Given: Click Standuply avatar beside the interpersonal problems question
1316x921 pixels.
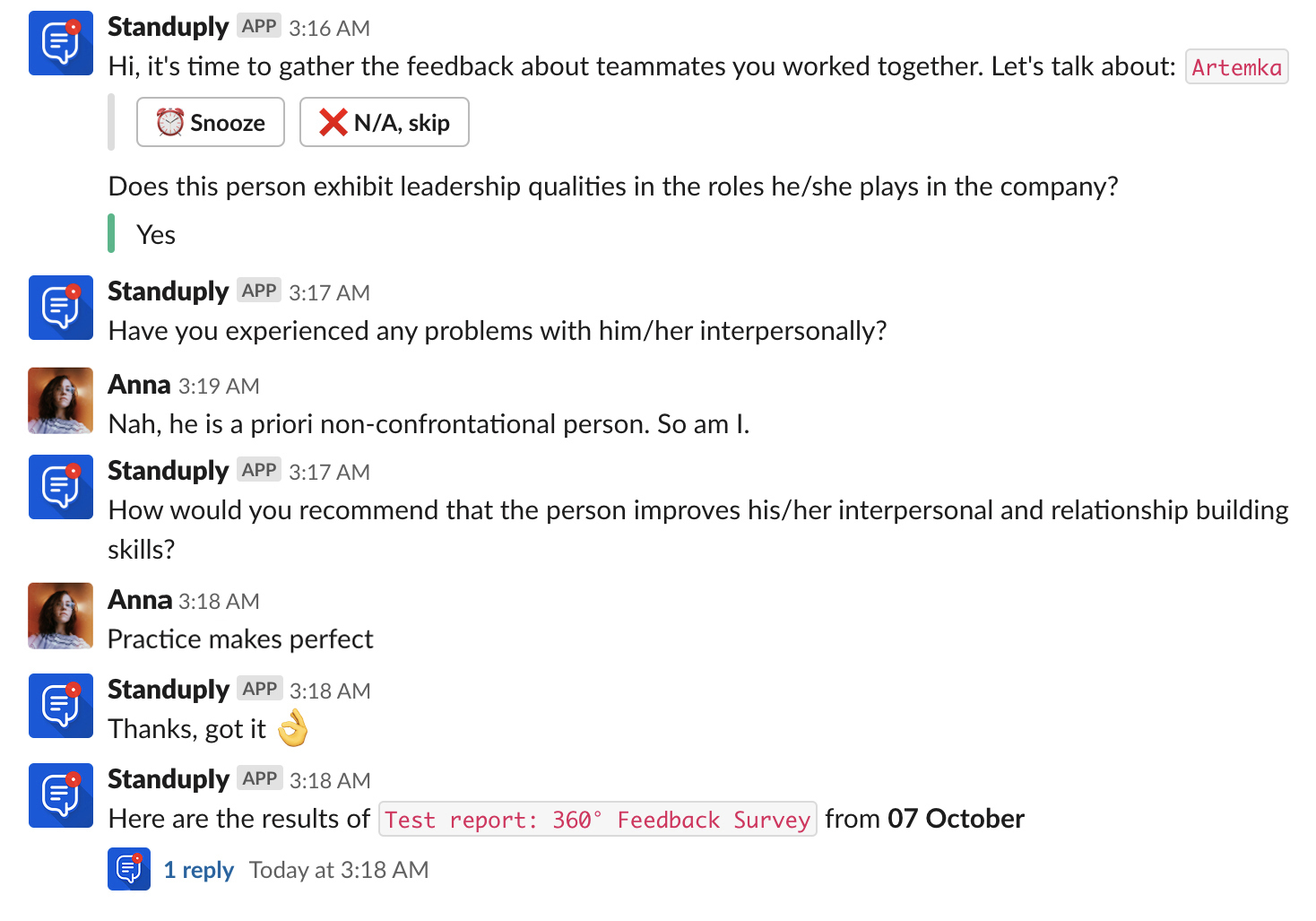Looking at the screenshot, I should [x=61, y=308].
